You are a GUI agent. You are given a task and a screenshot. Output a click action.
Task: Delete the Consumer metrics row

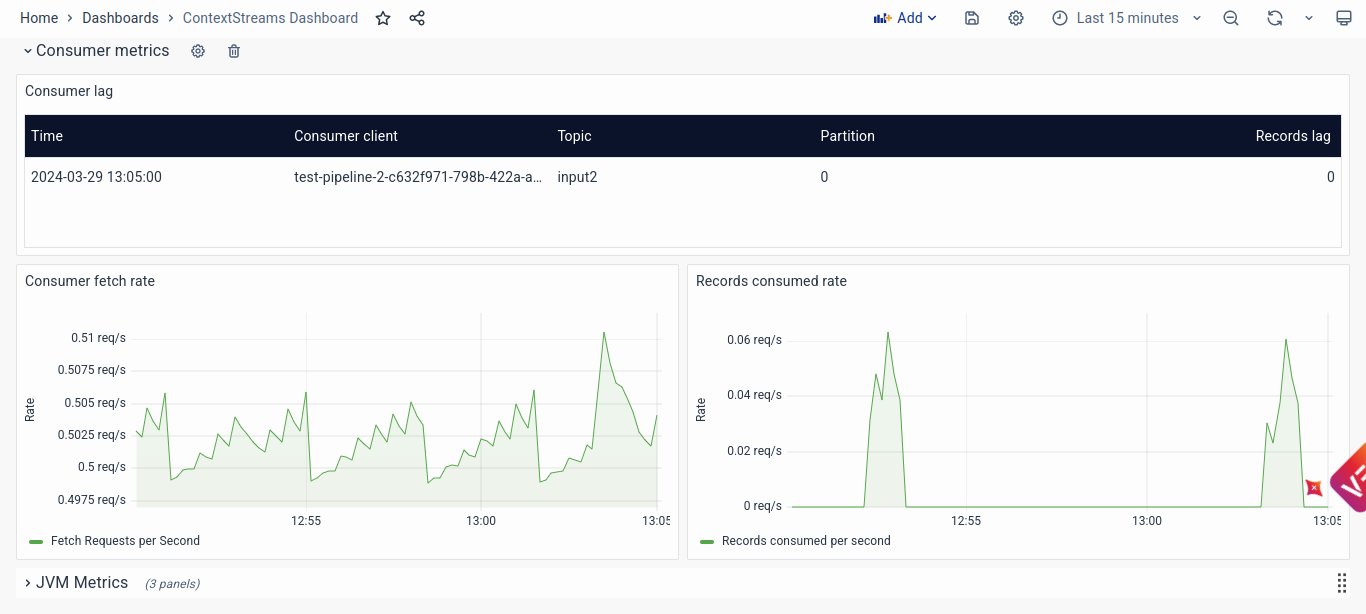click(234, 51)
